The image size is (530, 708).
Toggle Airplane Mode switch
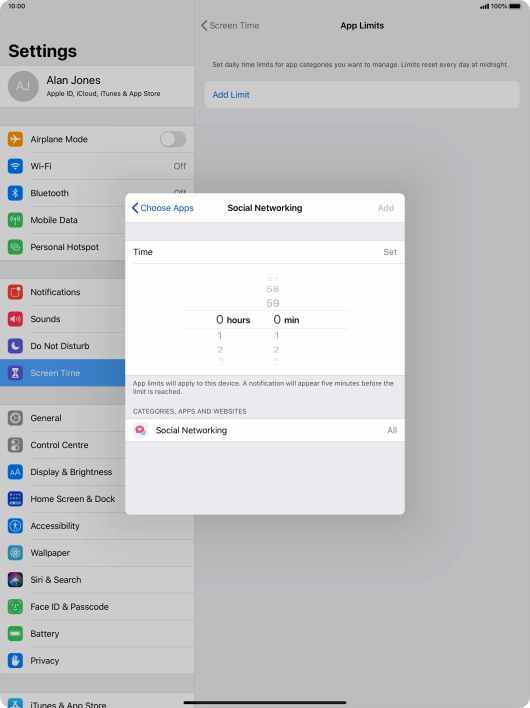(173, 139)
